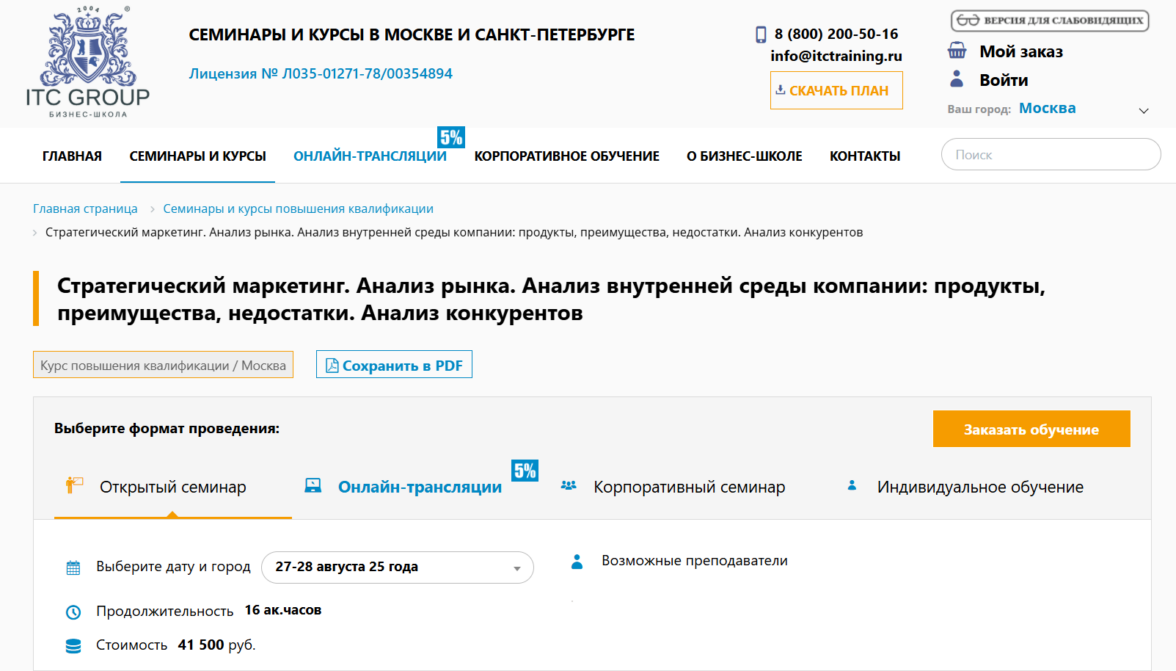Click the clock icon beside Продолжительность

(73, 612)
